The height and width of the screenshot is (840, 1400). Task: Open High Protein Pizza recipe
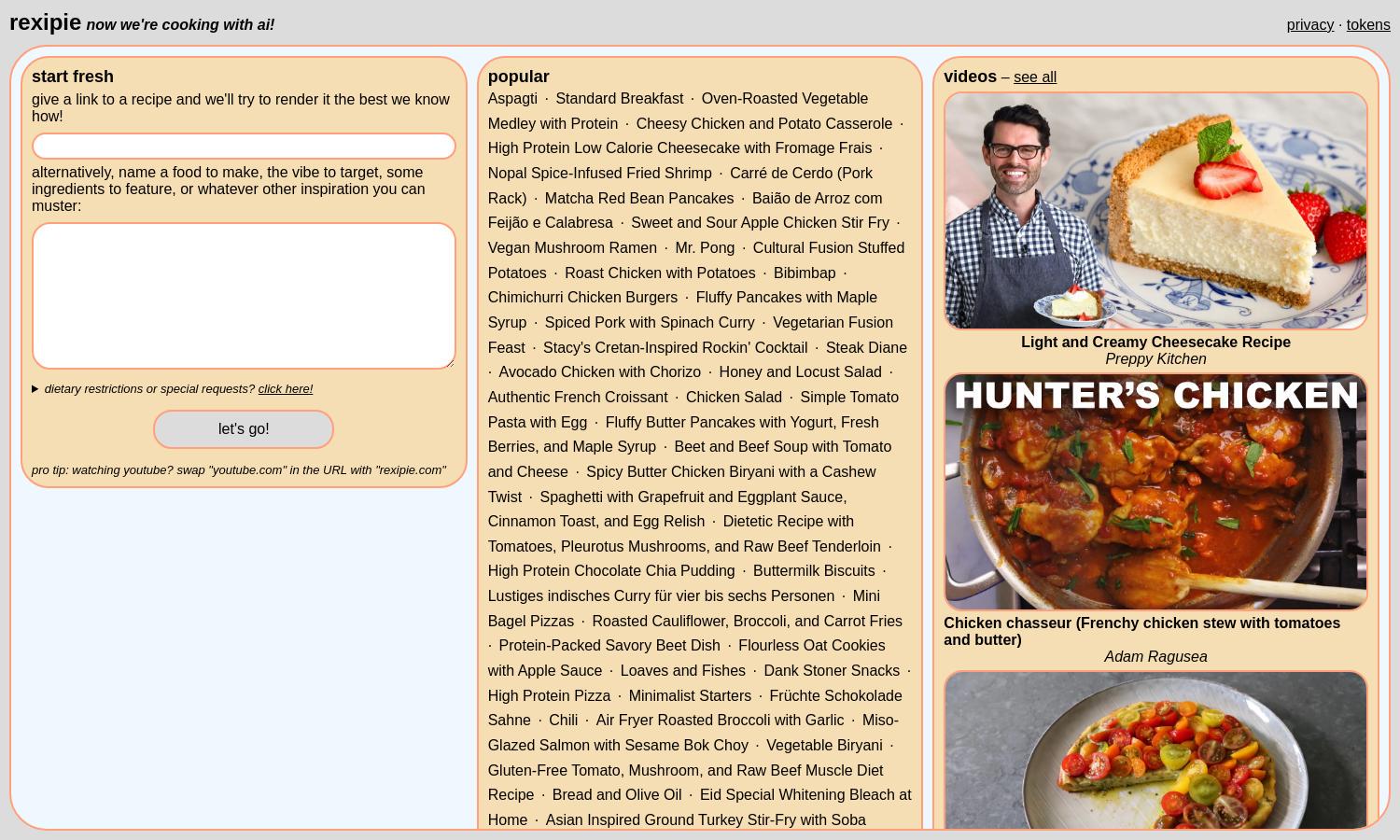pyautogui.click(x=549, y=696)
